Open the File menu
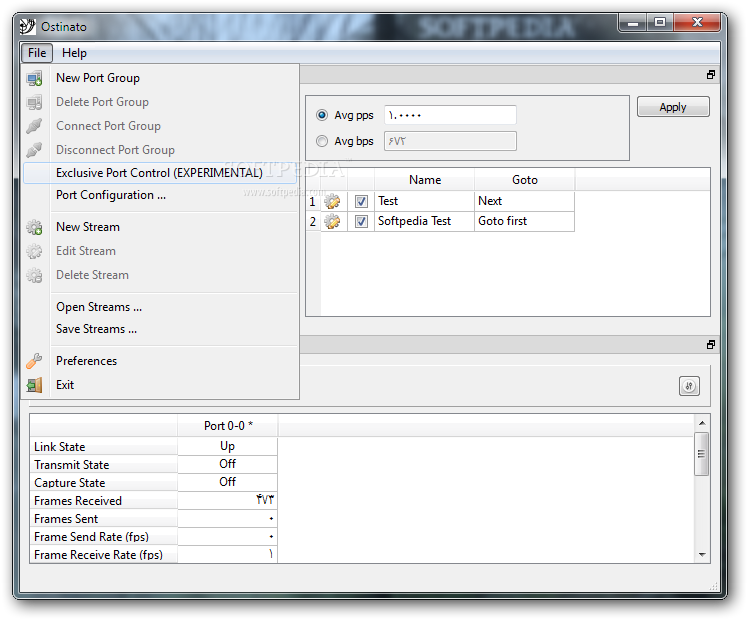 point(37,52)
